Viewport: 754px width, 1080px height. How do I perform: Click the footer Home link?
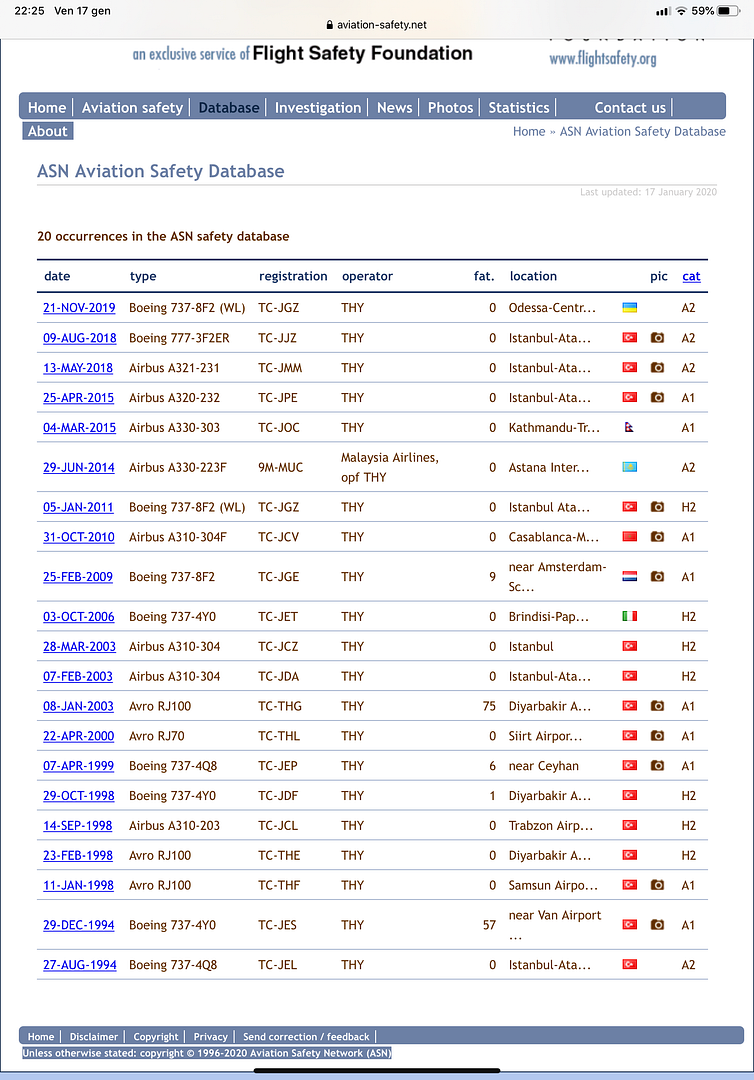[x=41, y=1036]
